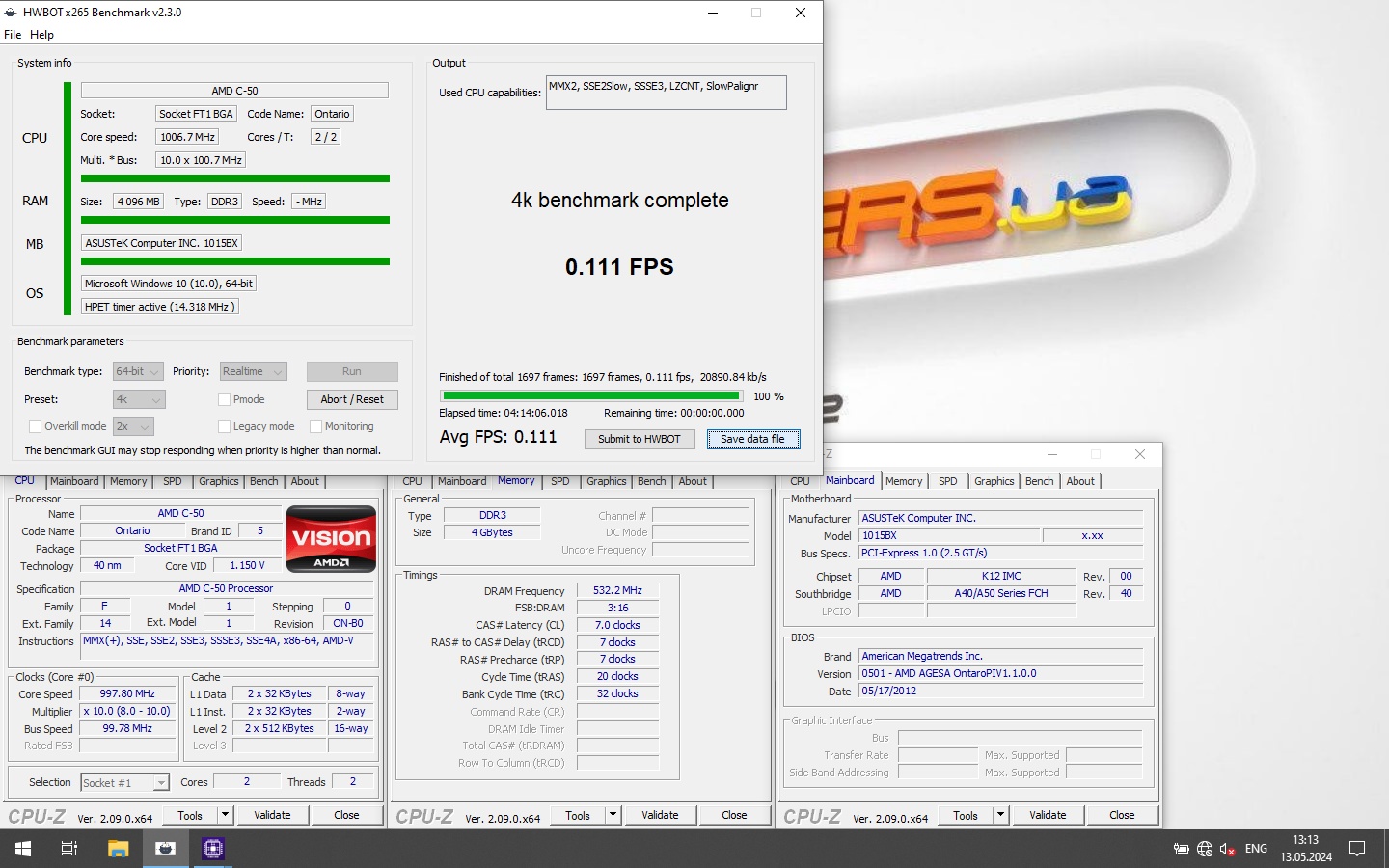Screen dimensions: 1389x868
Task: Open the CPU-Z taskbar app icon
Action: [x=212, y=849]
